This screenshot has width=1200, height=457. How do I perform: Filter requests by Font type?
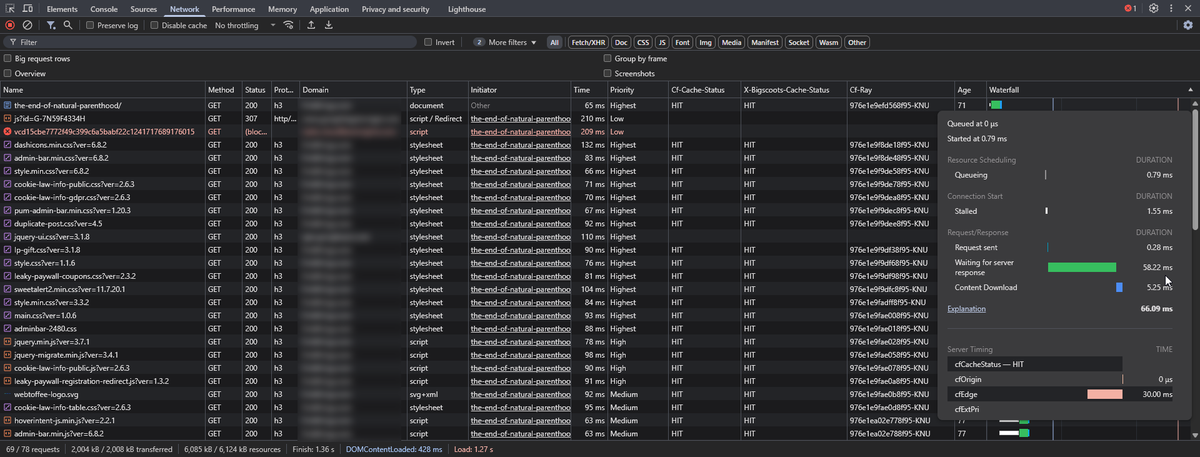(682, 42)
